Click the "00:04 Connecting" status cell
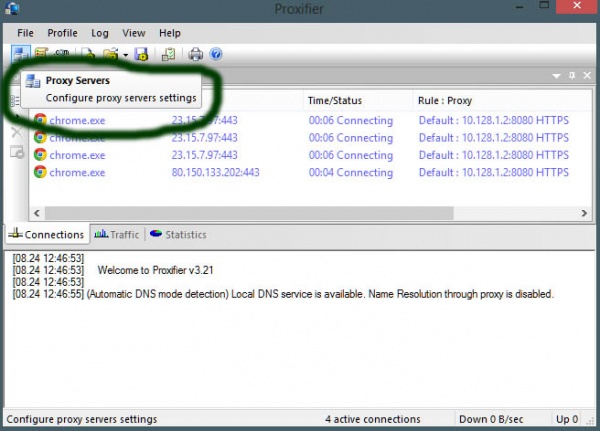This screenshot has height=431, width=600. coord(351,173)
